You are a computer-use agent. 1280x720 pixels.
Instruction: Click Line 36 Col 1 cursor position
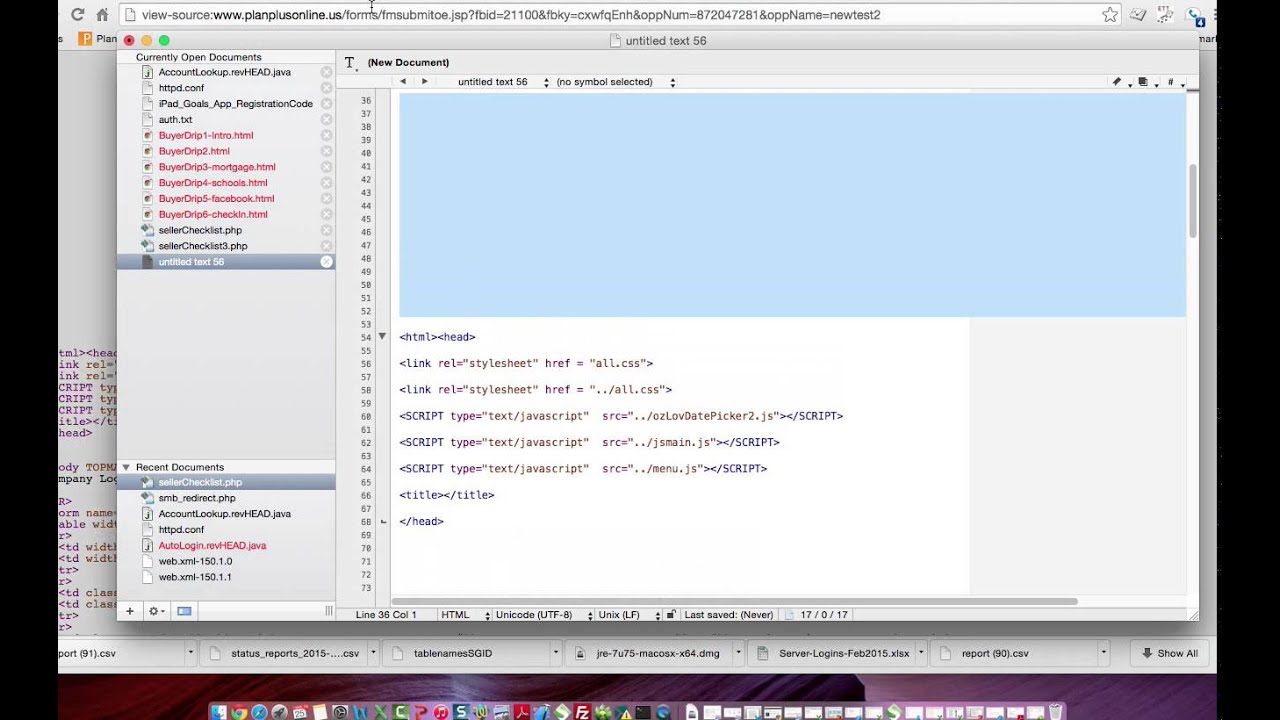(386, 615)
